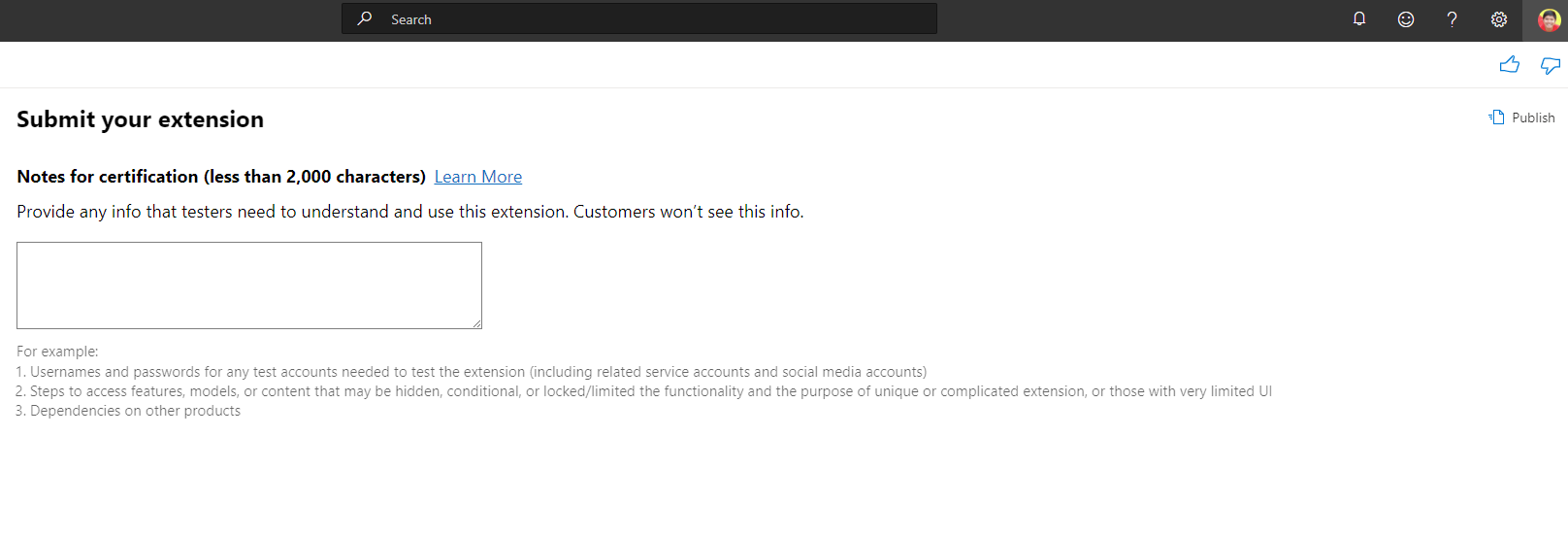Click the Notes for certification label
Screen dimensions: 1568x537
tap(221, 177)
